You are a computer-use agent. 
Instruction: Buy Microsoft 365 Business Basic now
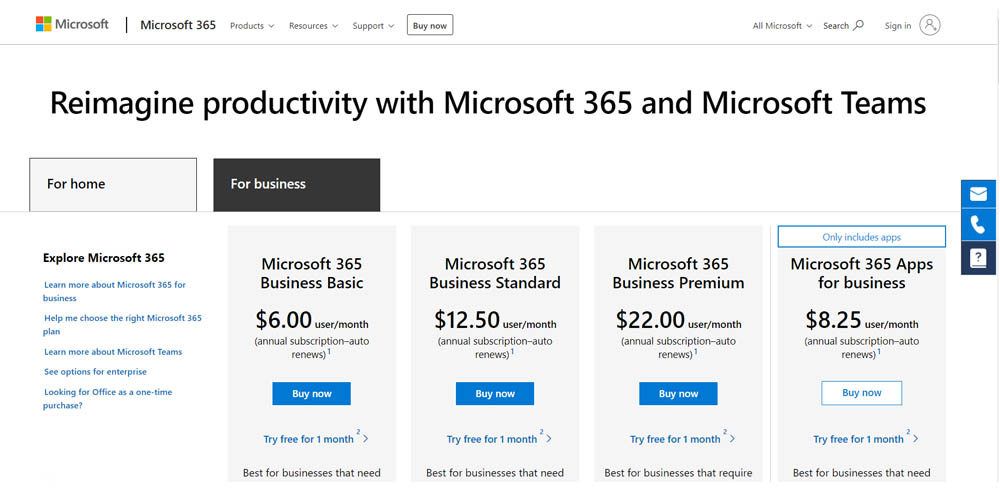pyautogui.click(x=311, y=393)
